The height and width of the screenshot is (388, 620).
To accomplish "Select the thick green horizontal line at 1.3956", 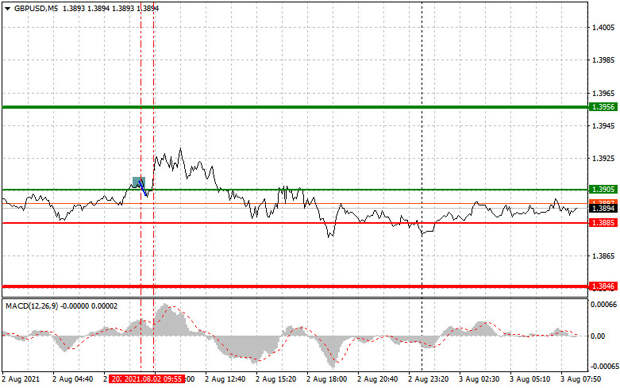I will pos(295,107).
